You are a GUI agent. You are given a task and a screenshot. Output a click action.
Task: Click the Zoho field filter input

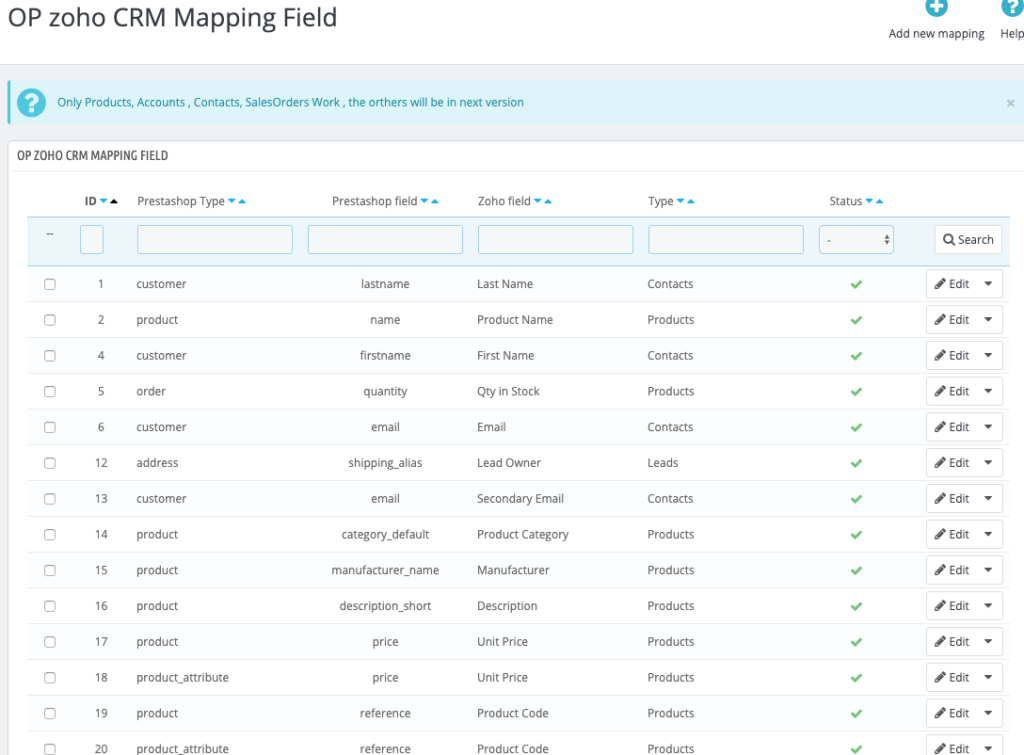click(556, 240)
